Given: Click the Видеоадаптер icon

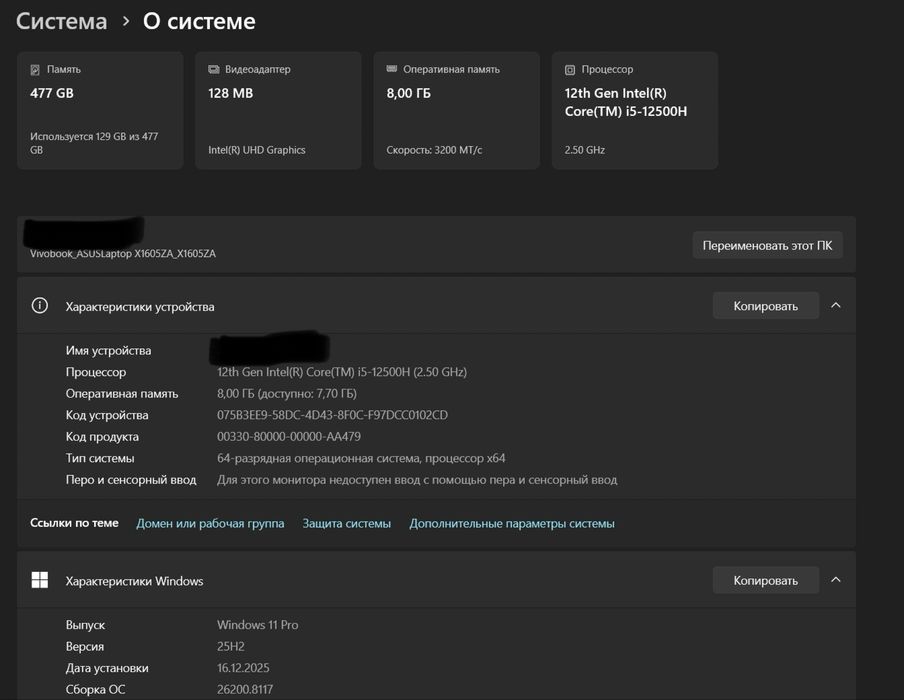Looking at the screenshot, I should tap(213, 69).
